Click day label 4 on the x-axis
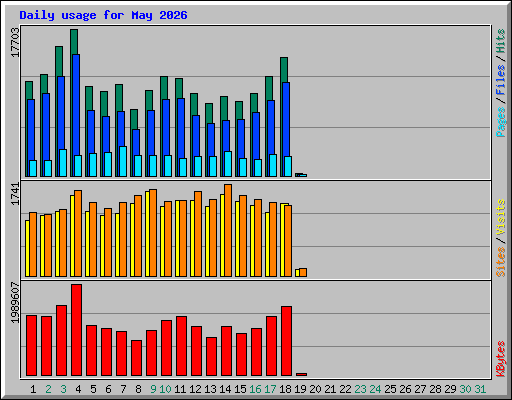 pyautogui.click(x=78, y=389)
